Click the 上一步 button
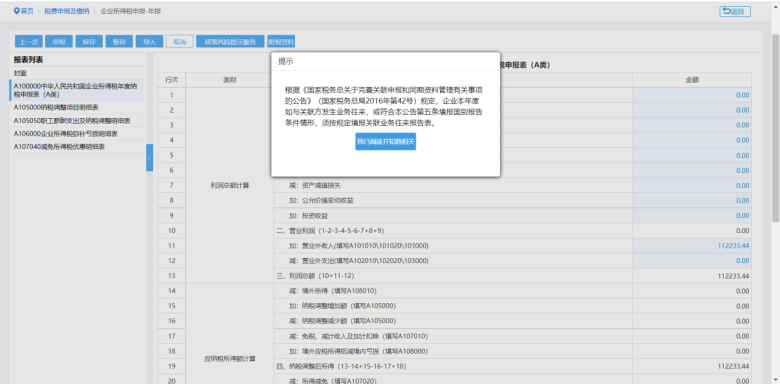Image resolution: width=780 pixels, height=385 pixels. [x=28, y=42]
